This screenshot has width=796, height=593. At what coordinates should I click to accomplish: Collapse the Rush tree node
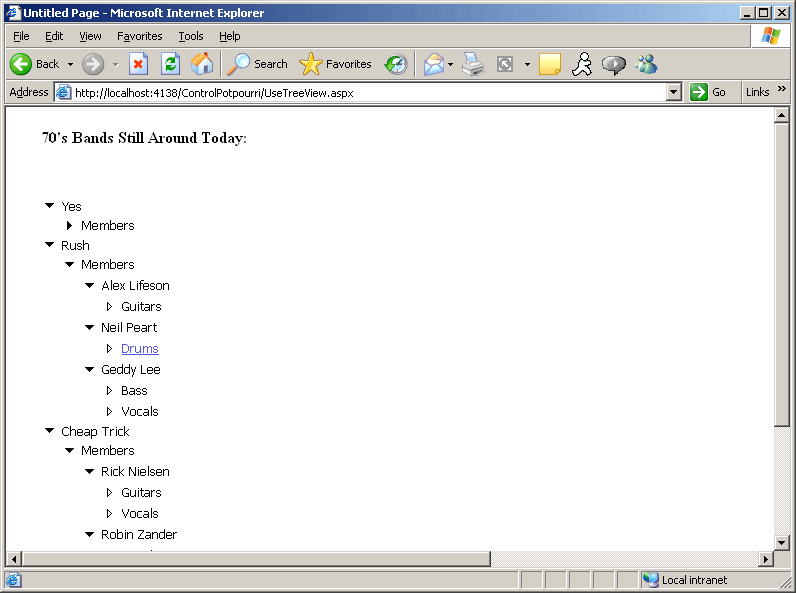(49, 245)
